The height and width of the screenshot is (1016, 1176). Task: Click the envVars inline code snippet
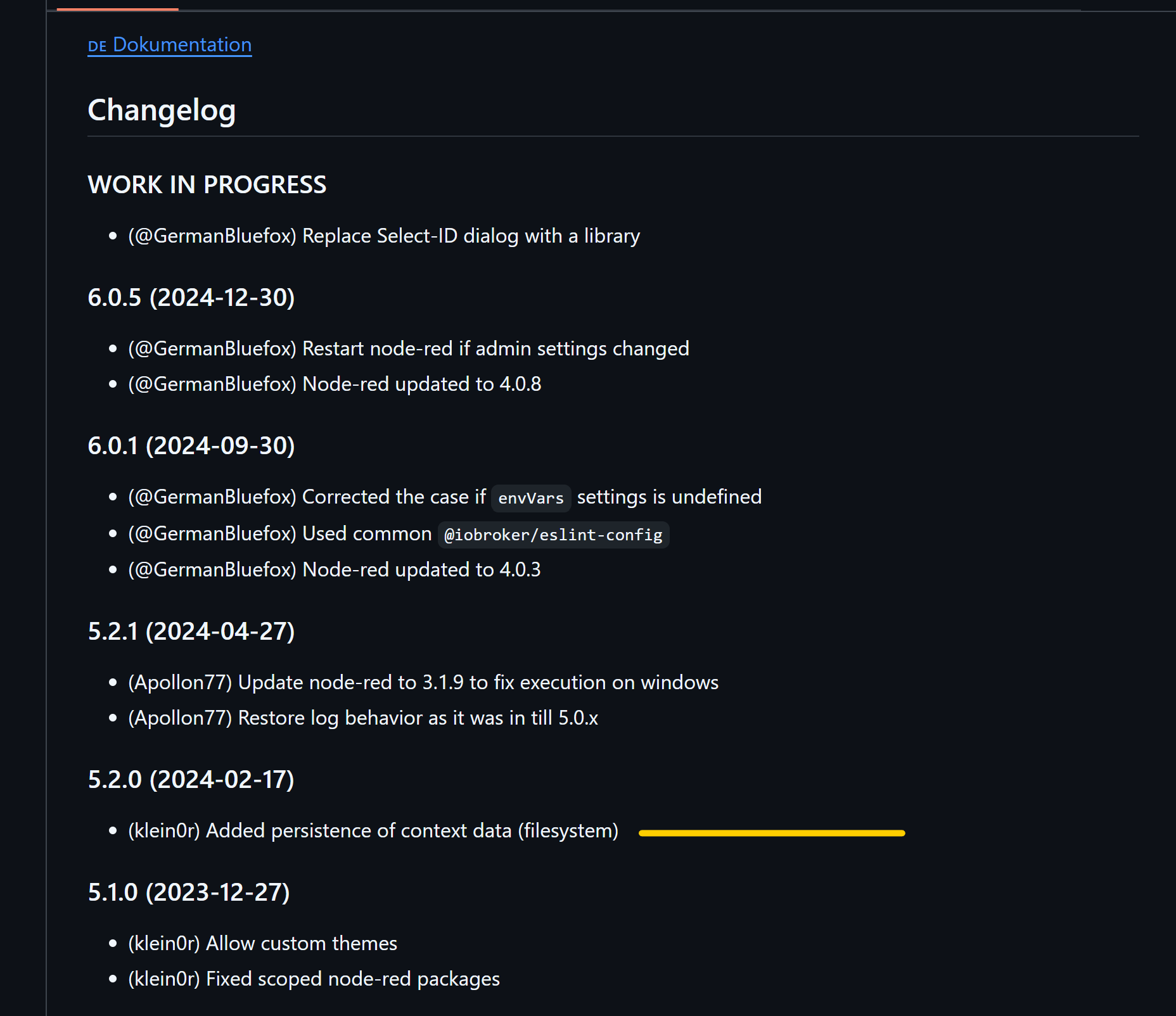click(531, 498)
